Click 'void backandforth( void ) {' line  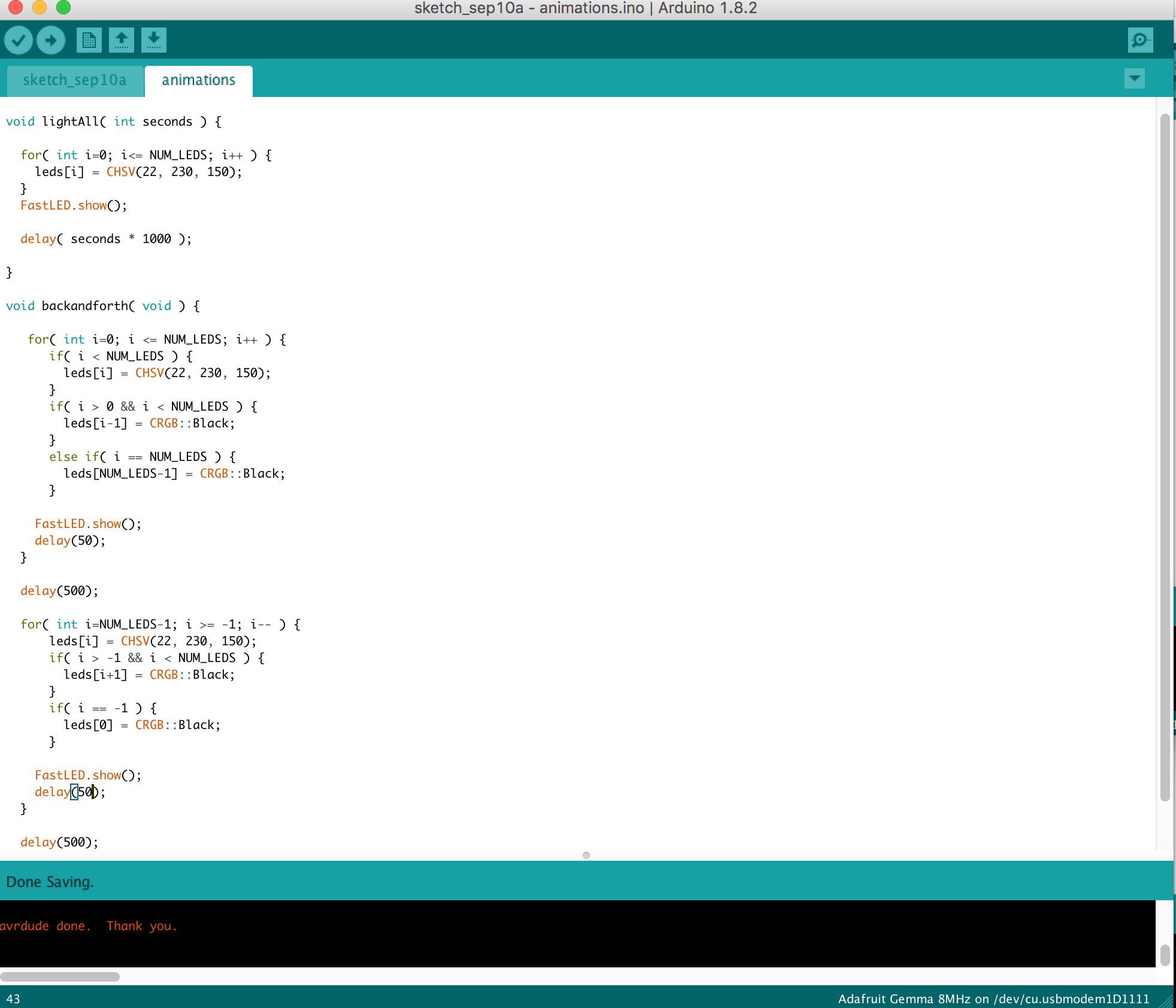click(x=103, y=306)
